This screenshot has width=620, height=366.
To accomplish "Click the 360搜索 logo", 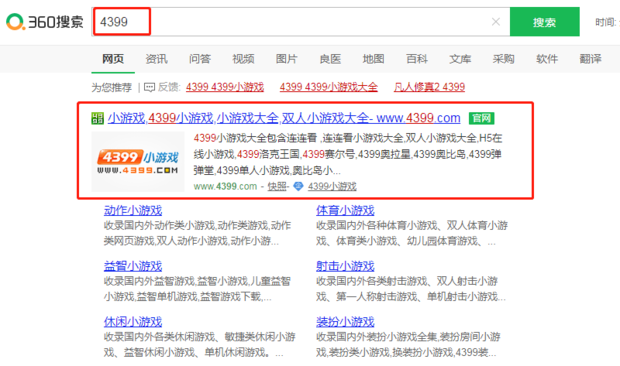I will click(45, 22).
